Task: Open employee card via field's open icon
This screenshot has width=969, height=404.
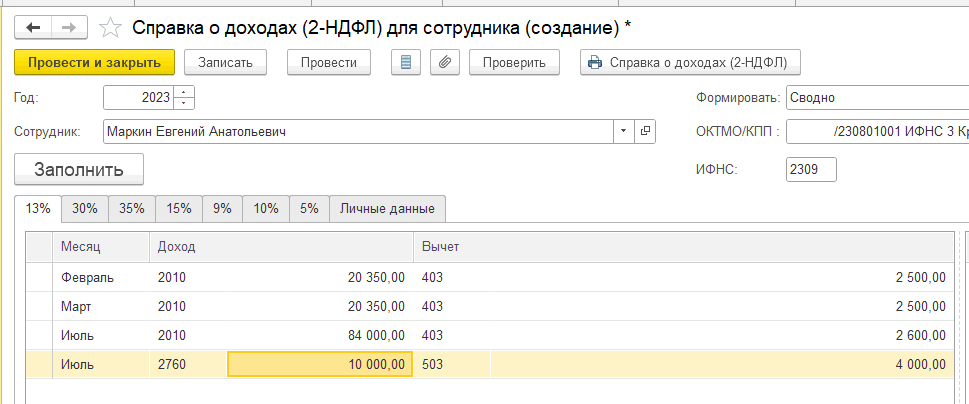Action: (645, 131)
